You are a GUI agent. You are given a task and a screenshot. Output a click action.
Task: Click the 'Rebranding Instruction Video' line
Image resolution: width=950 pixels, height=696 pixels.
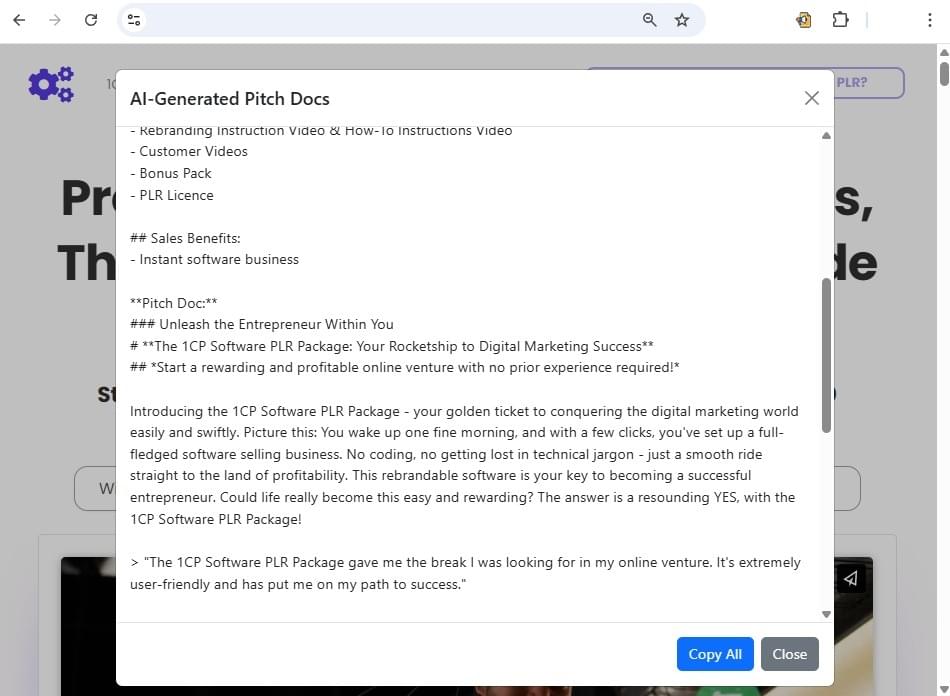[x=321, y=131]
